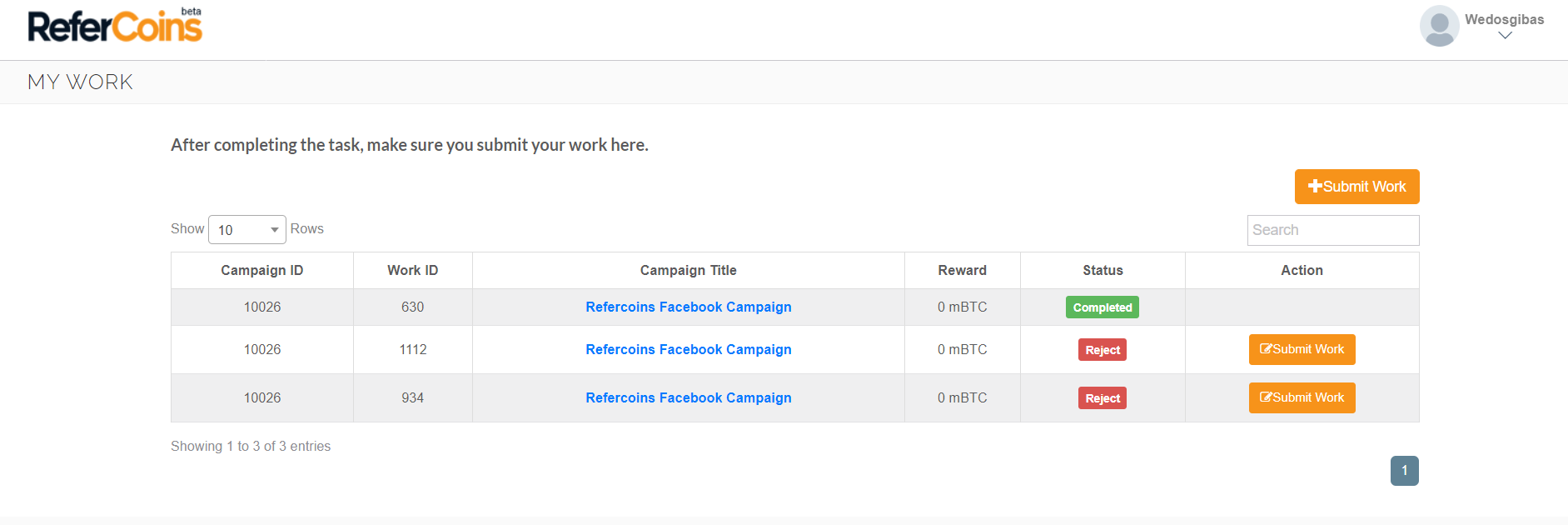Open the Show rows dropdown set to 10
This screenshot has width=1568, height=525.
pos(246,229)
